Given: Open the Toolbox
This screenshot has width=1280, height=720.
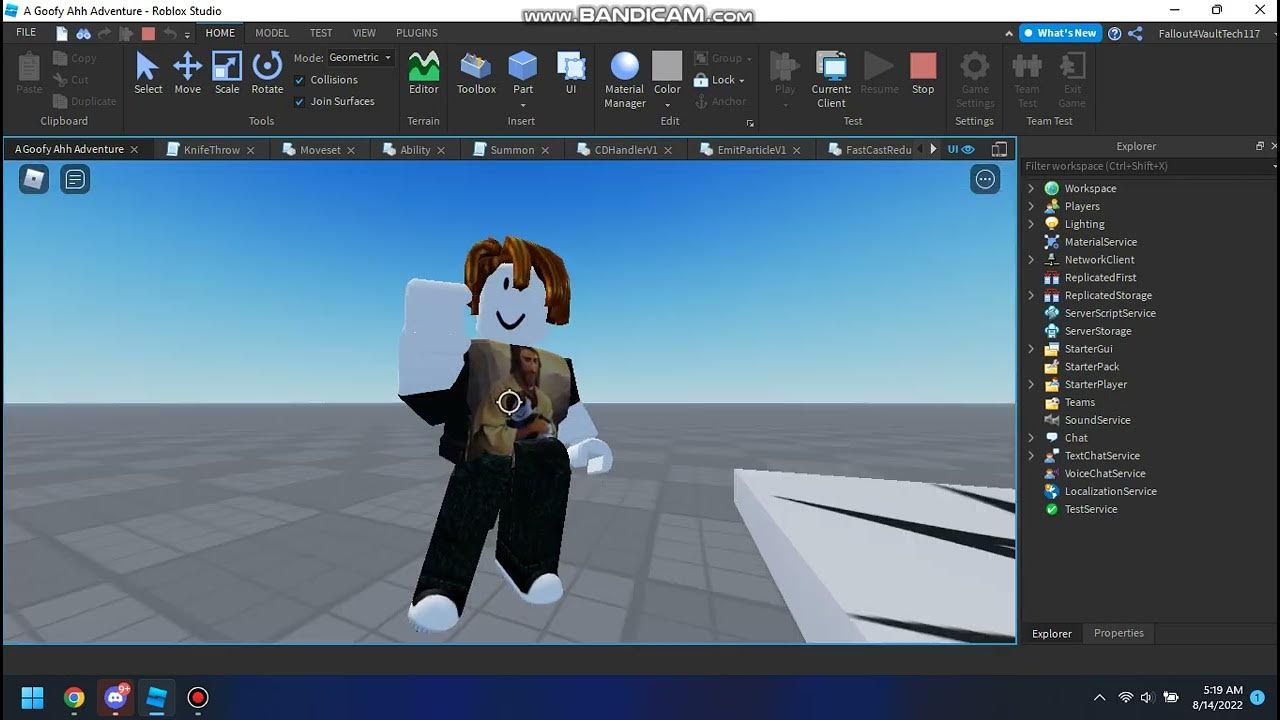Looking at the screenshot, I should point(476,74).
